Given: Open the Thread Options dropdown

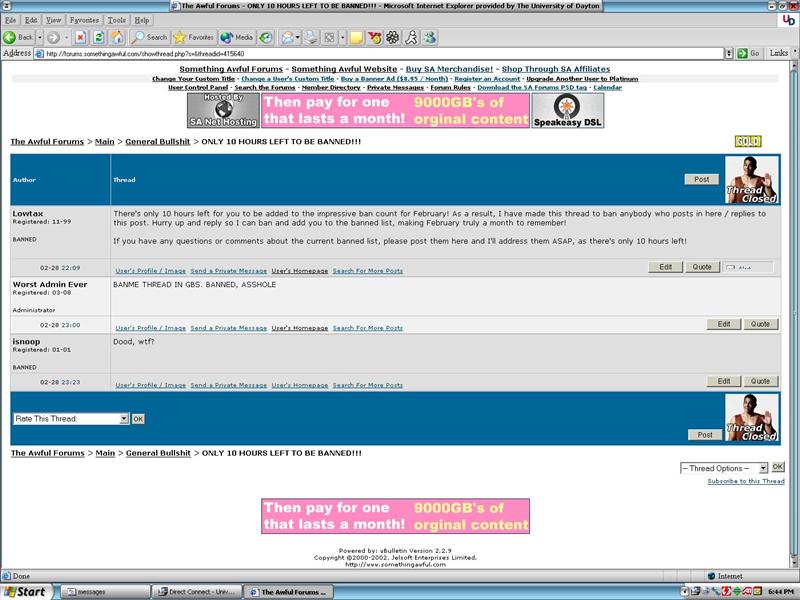Looking at the screenshot, I should [763, 468].
